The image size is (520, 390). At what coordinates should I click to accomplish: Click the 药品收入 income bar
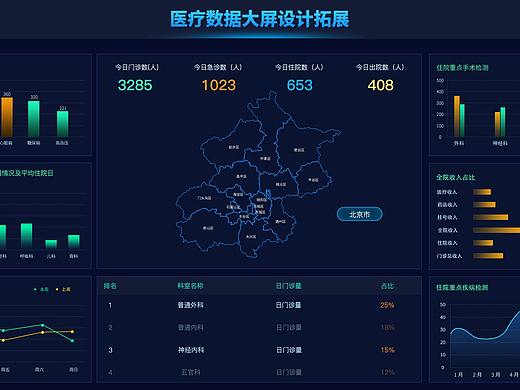click(484, 204)
